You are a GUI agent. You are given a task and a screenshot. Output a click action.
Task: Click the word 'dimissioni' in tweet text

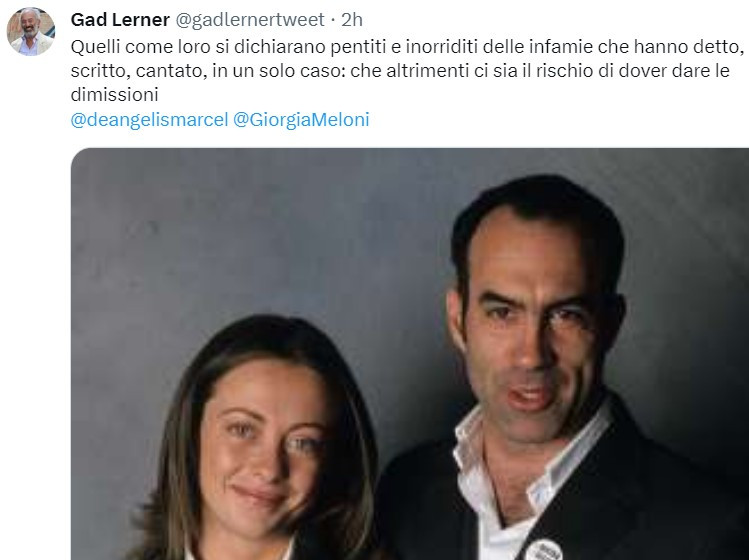(114, 95)
